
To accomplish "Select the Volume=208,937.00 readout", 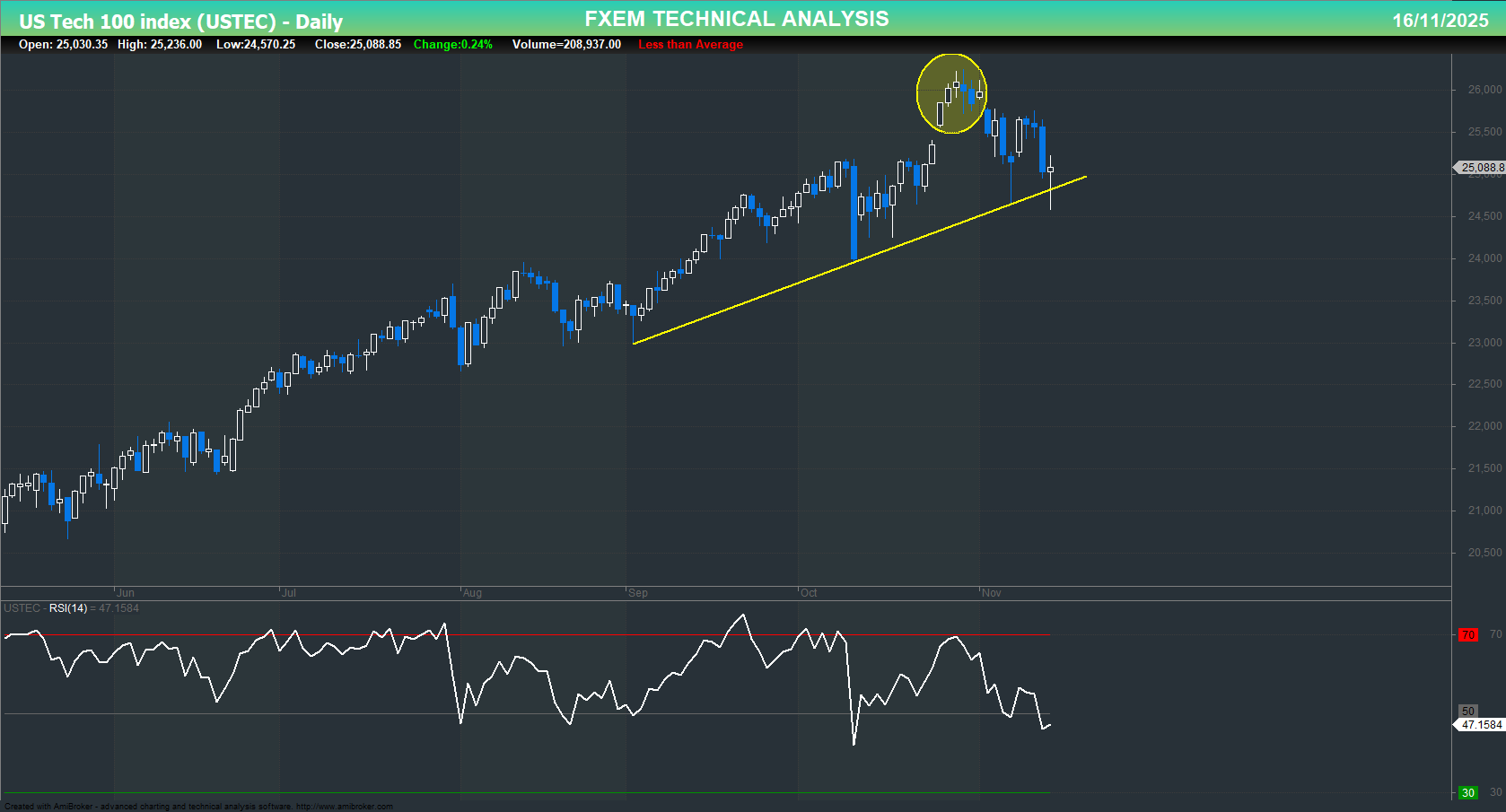I will point(566,44).
